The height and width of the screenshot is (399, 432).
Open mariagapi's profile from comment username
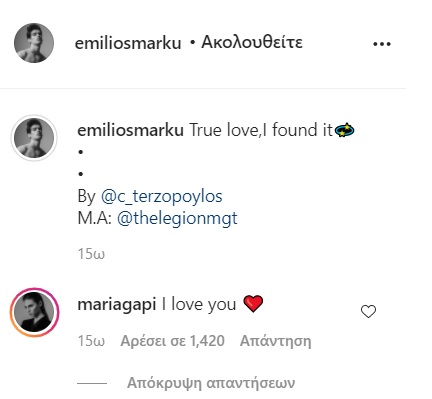coord(117,305)
